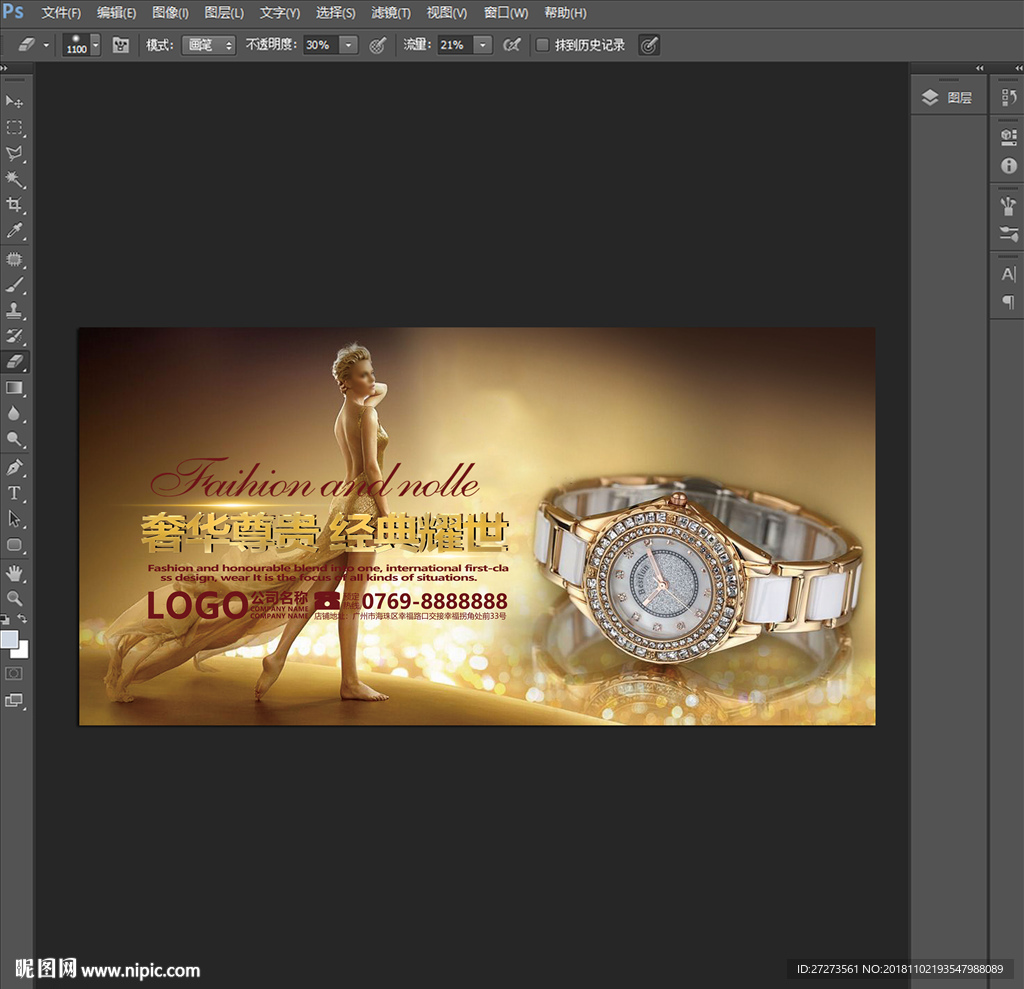Select the Zoom tool
The height and width of the screenshot is (989, 1024).
pyautogui.click(x=14, y=598)
